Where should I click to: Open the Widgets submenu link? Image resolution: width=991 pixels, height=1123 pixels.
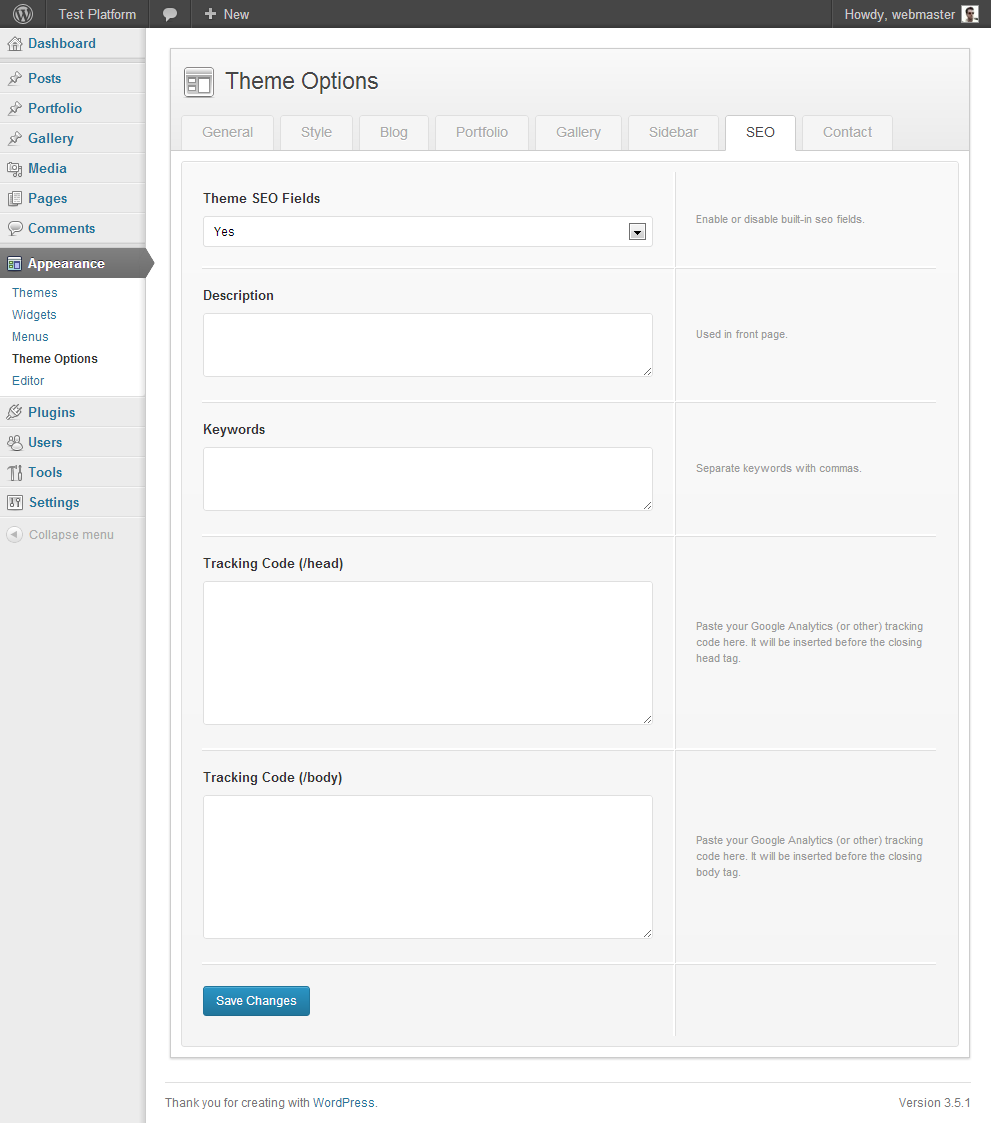(x=34, y=315)
